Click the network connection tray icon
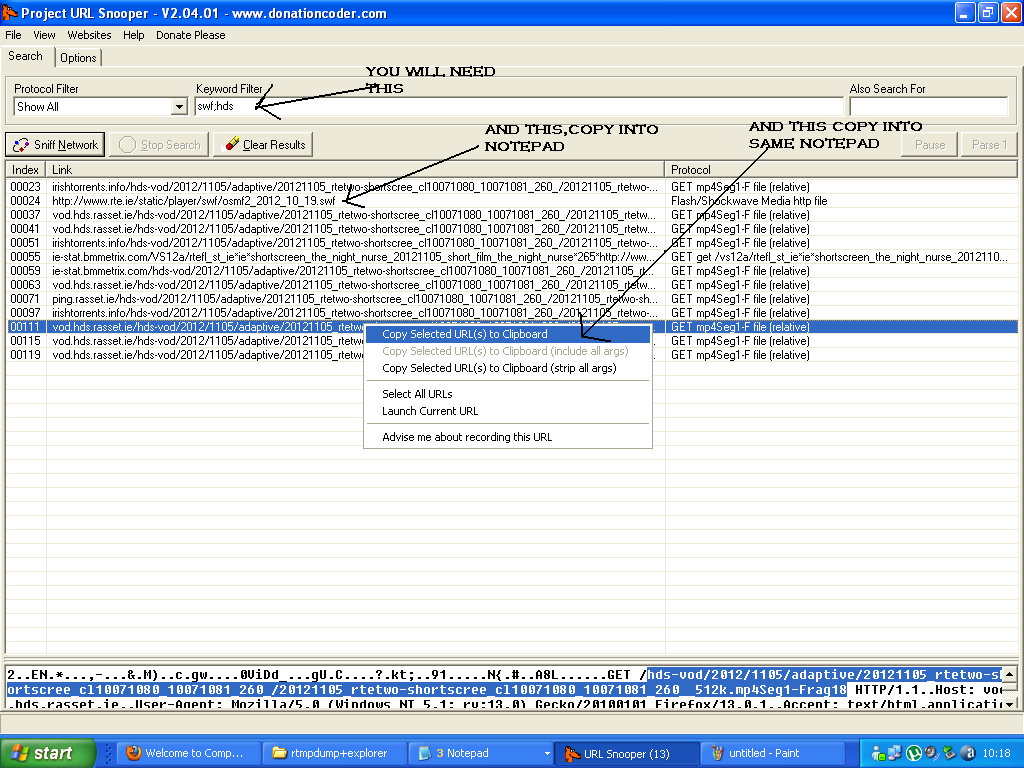 [x=894, y=753]
